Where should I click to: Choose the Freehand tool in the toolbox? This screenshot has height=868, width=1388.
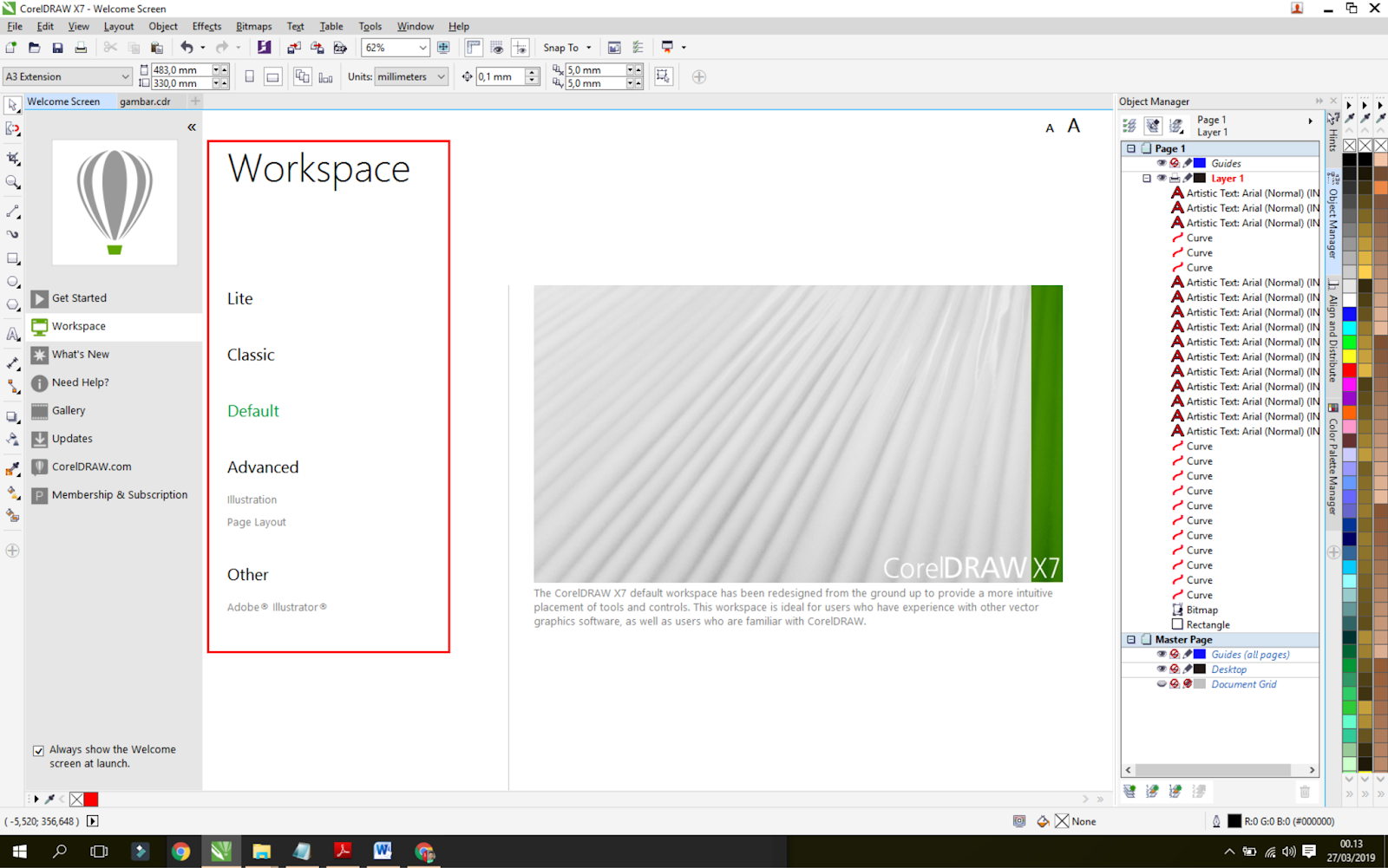coord(13,212)
